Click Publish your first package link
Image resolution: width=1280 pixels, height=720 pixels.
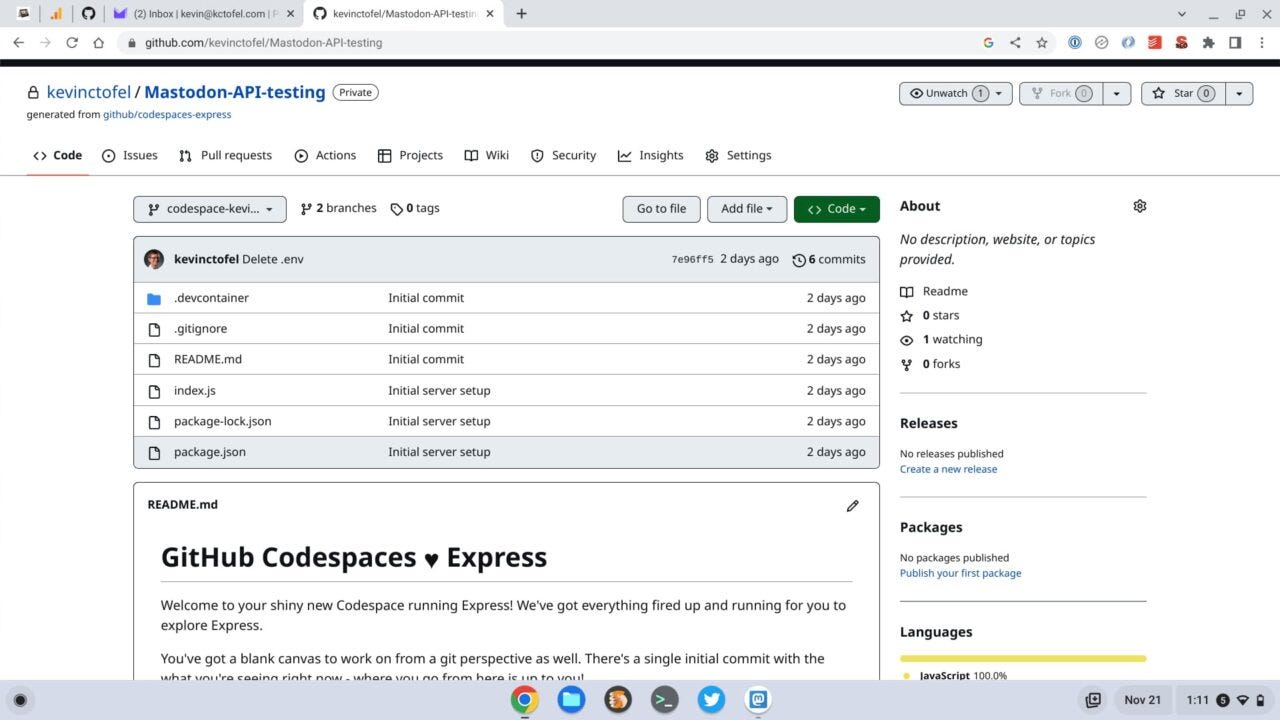[x=960, y=573]
